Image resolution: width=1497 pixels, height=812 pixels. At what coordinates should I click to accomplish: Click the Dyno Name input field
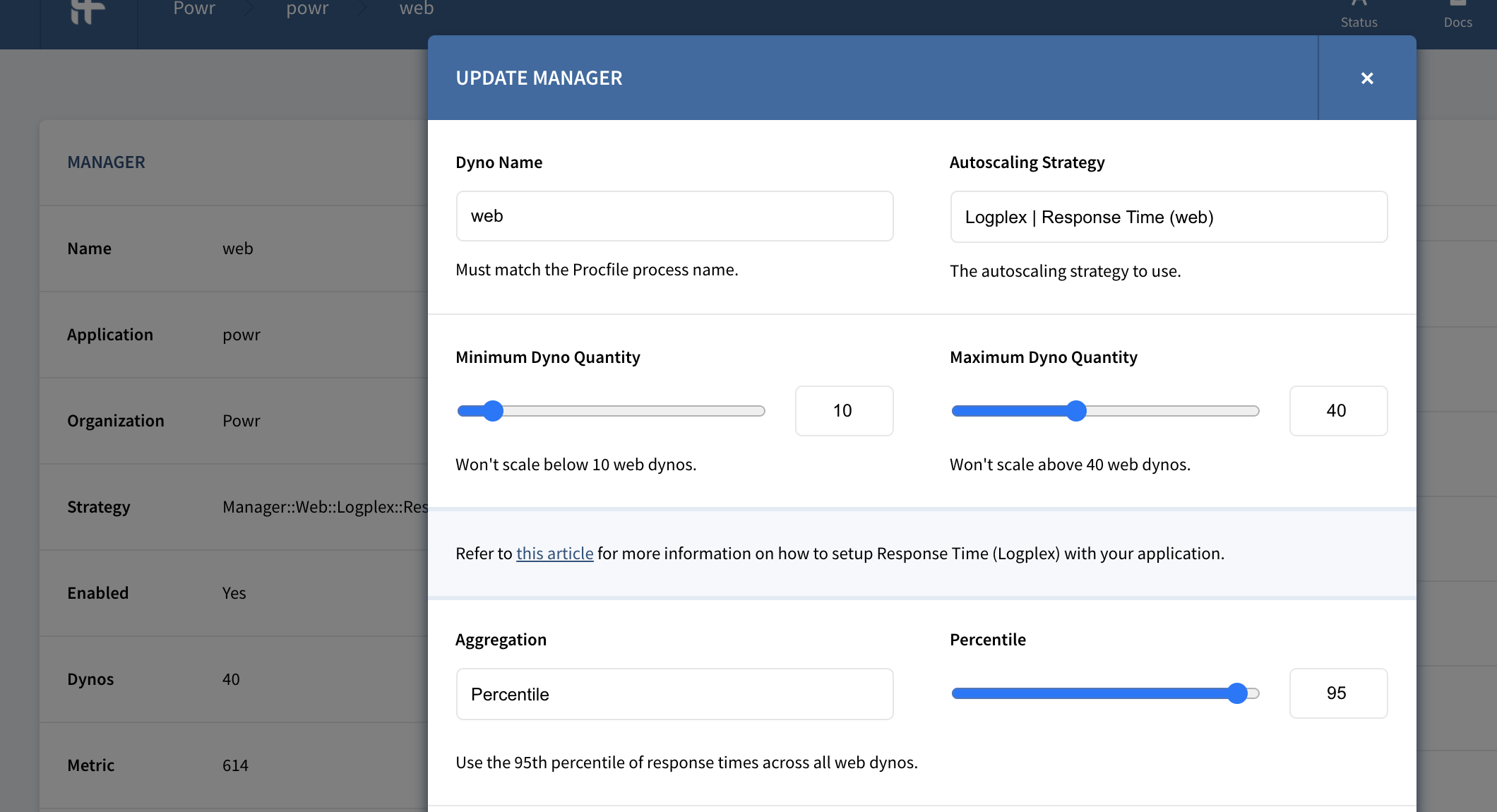(x=674, y=216)
